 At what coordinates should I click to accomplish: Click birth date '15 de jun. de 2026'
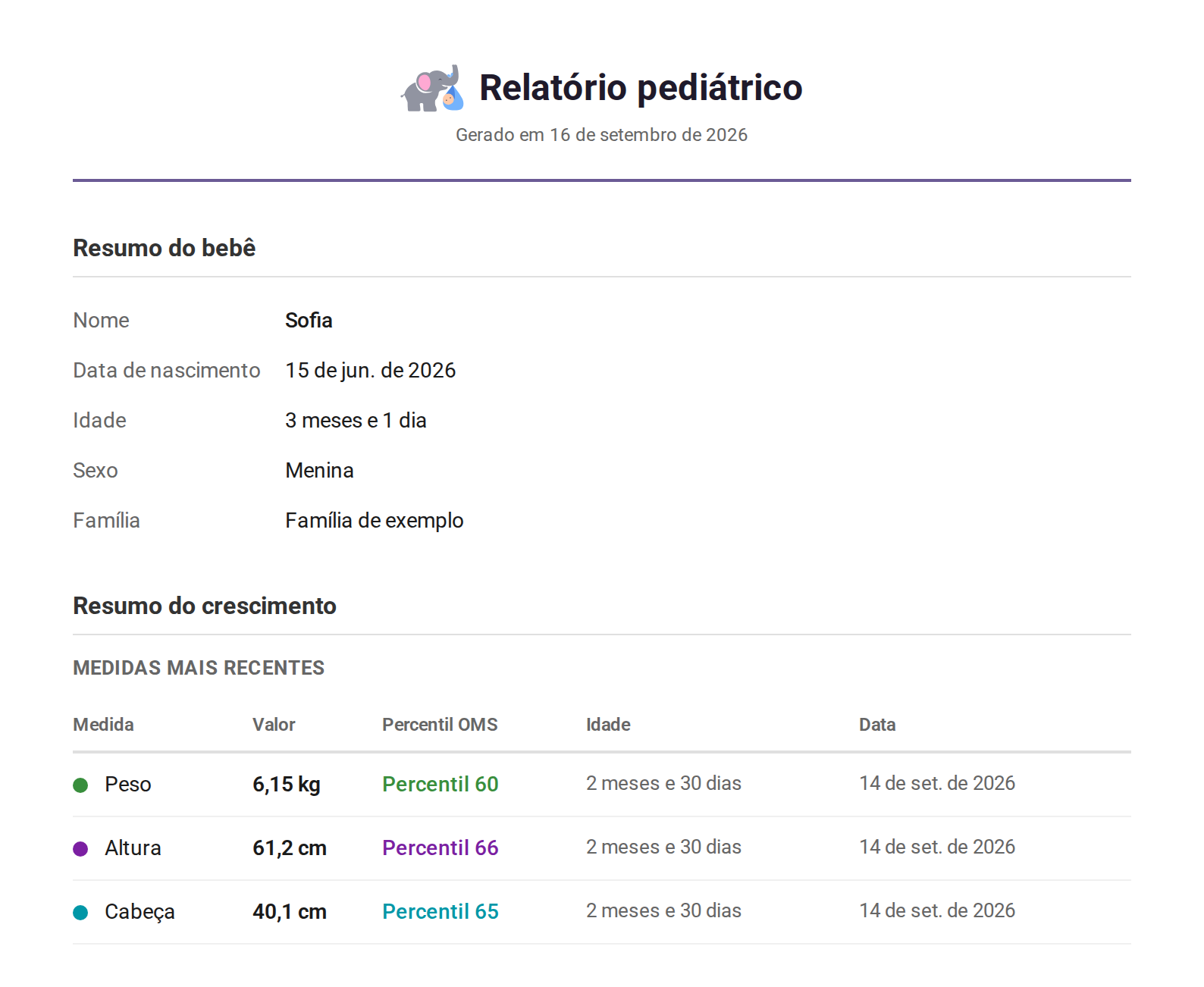pos(370,371)
